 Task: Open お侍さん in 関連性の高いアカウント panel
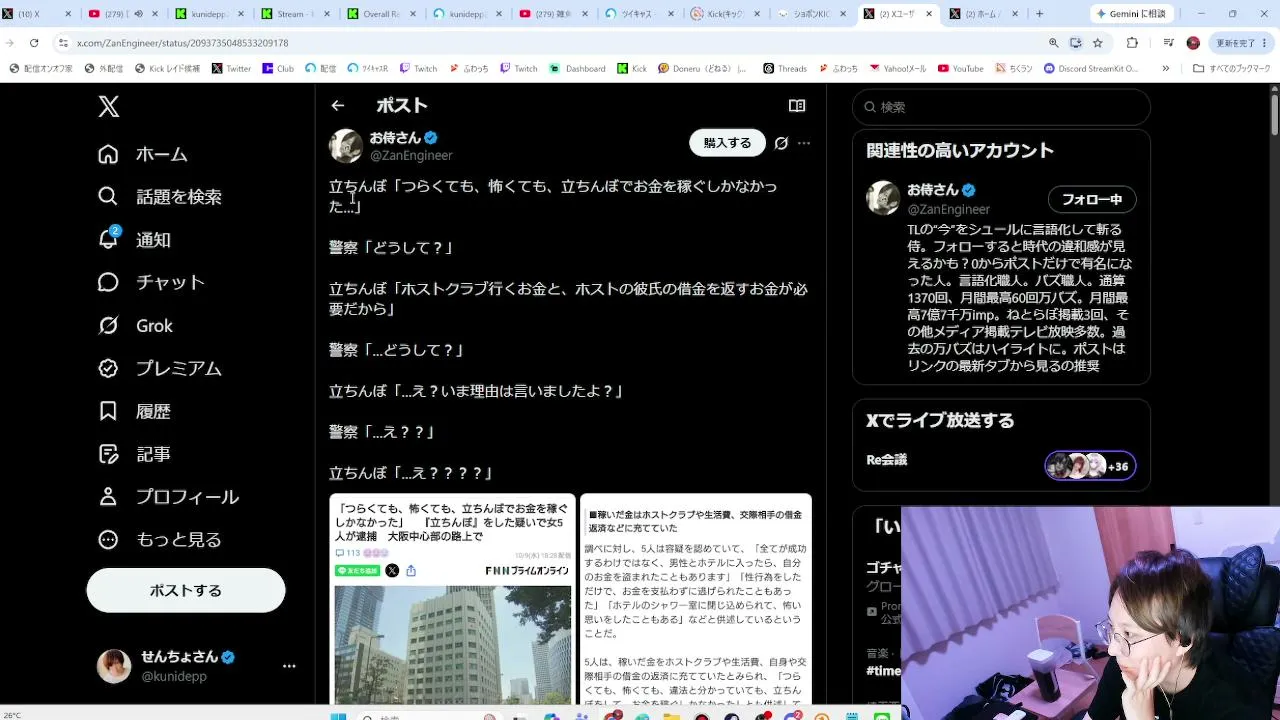coord(934,190)
